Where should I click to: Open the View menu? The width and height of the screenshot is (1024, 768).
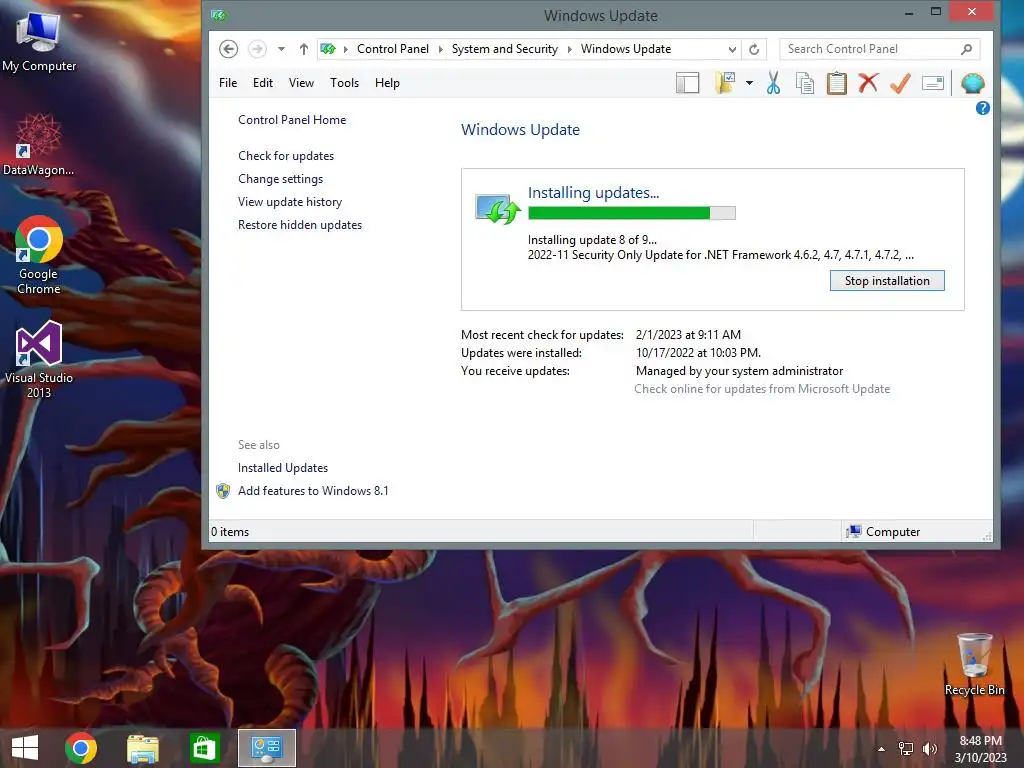click(x=301, y=83)
